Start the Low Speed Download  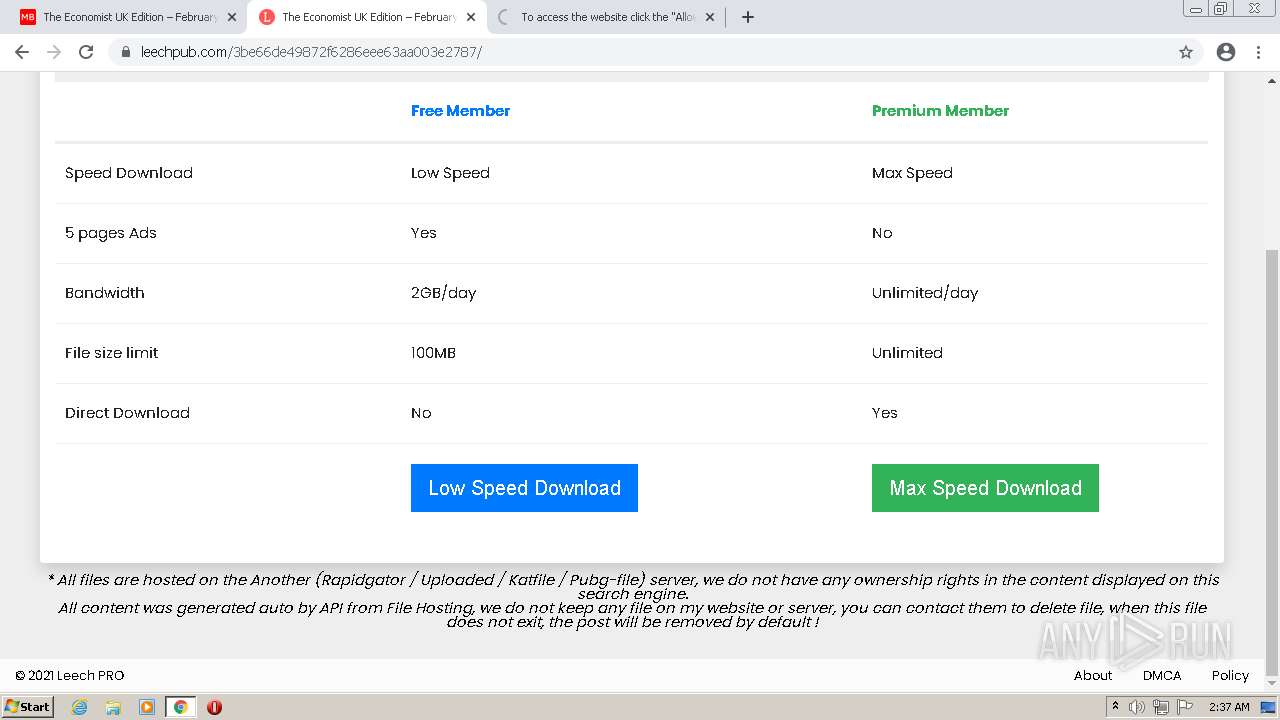click(524, 488)
